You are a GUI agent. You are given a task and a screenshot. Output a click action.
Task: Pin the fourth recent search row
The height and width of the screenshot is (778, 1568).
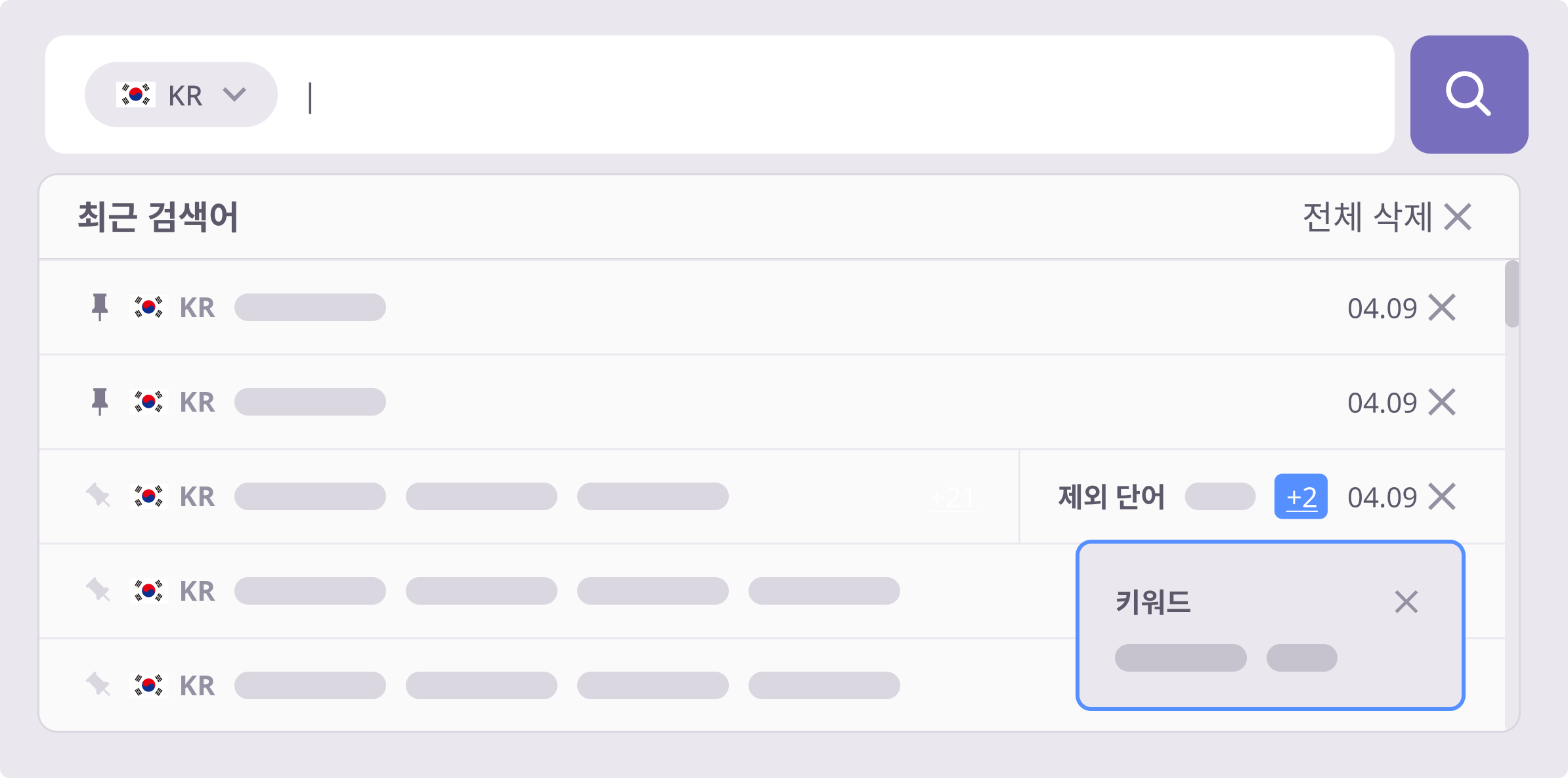tap(98, 590)
